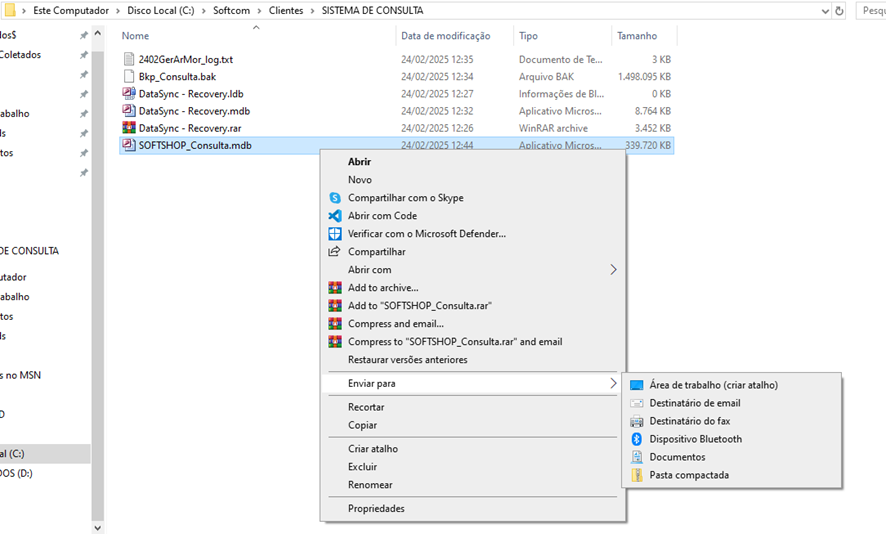This screenshot has height=534, width=886.
Task: Click Área de trabalho (criar atalho) option
Action: click(713, 385)
